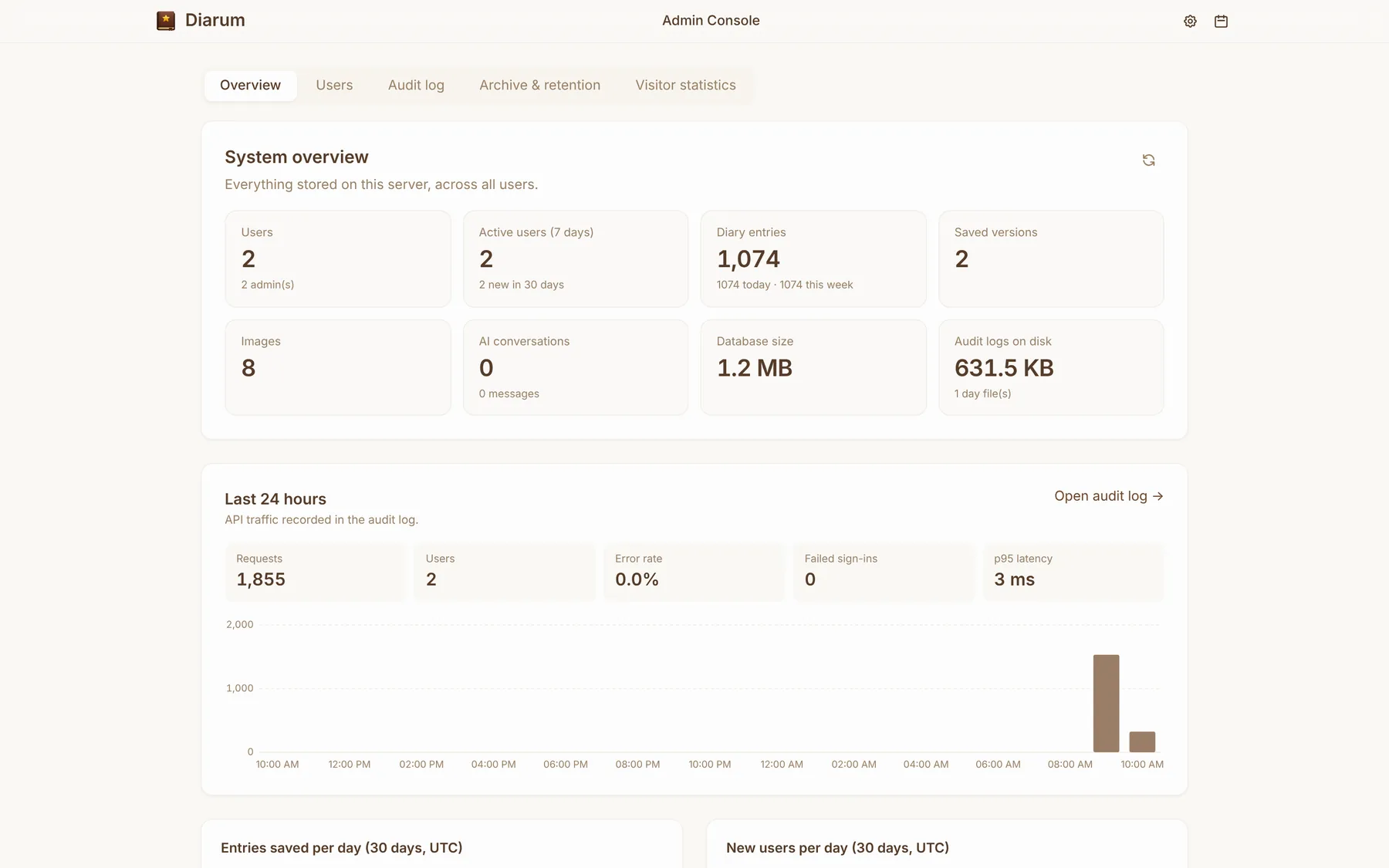Viewport: 1389px width, 868px height.
Task: Click the p95 latency value 3 ms
Action: [1014, 579]
